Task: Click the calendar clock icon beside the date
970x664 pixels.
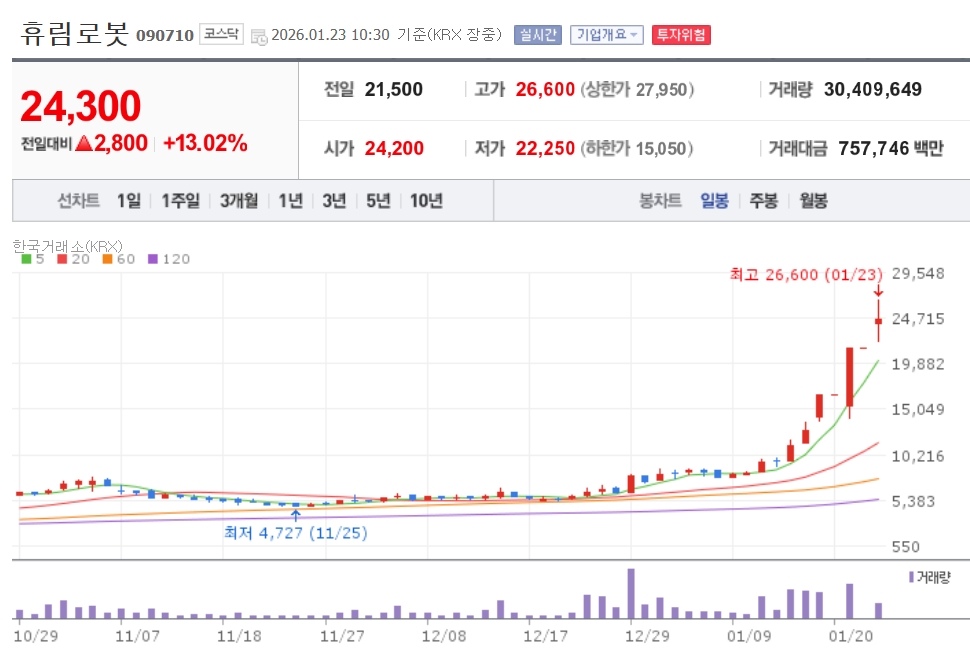Action: [x=259, y=36]
